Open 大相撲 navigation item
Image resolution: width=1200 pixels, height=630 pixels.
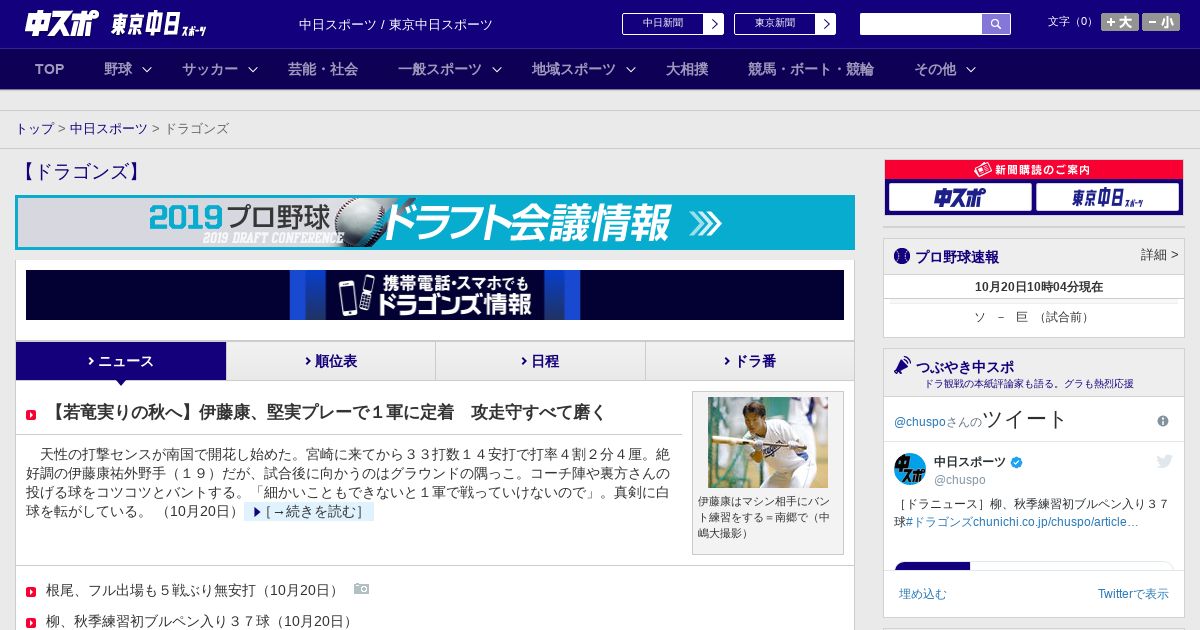pos(687,69)
